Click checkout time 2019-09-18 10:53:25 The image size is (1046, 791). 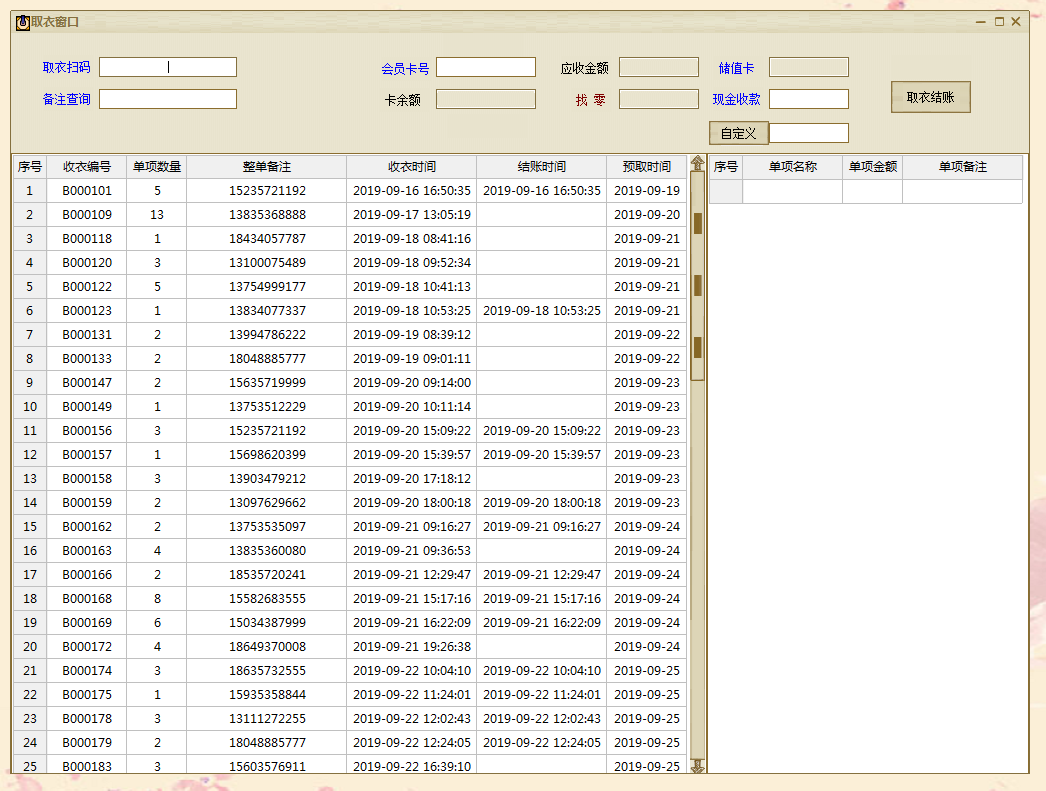click(x=542, y=311)
